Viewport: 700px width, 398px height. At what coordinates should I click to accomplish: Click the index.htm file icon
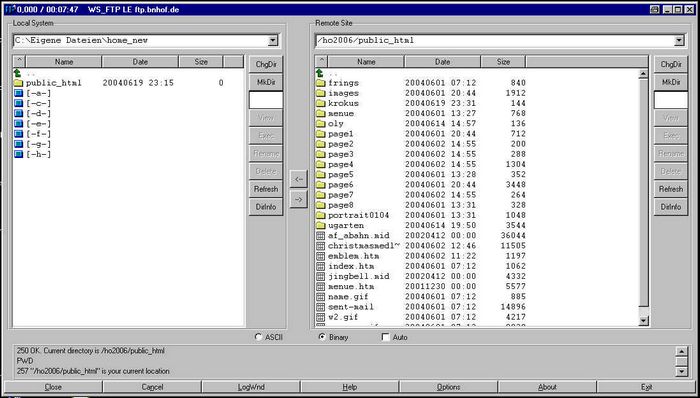[x=321, y=266]
